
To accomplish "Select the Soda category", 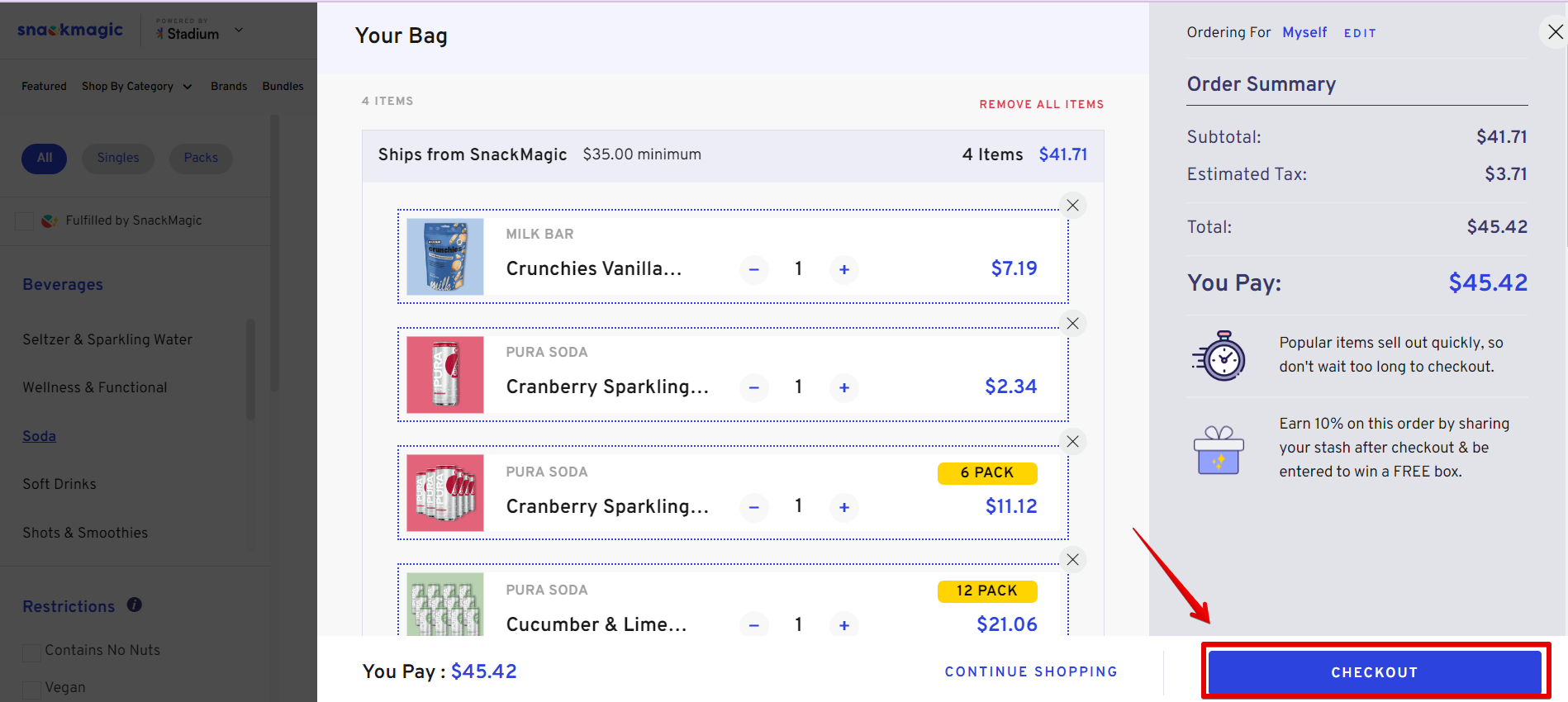I will [x=39, y=436].
